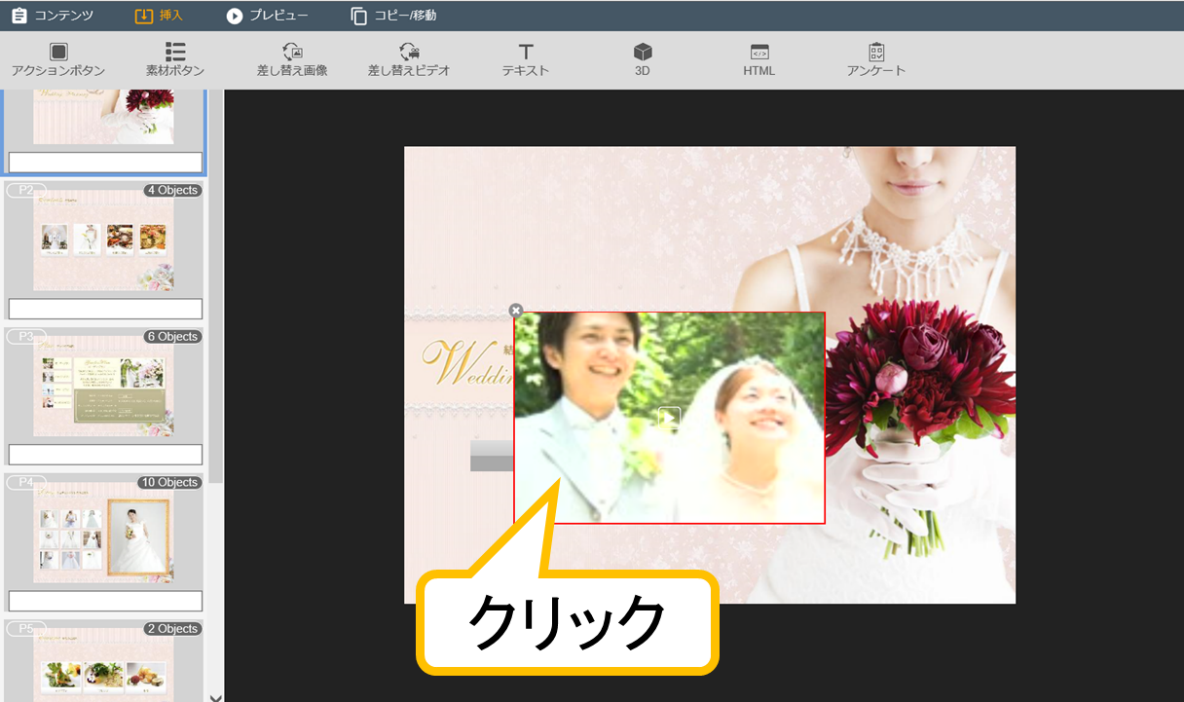The image size is (1184, 702).
Task: Click the アクションボタン insert icon
Action: coord(58,53)
